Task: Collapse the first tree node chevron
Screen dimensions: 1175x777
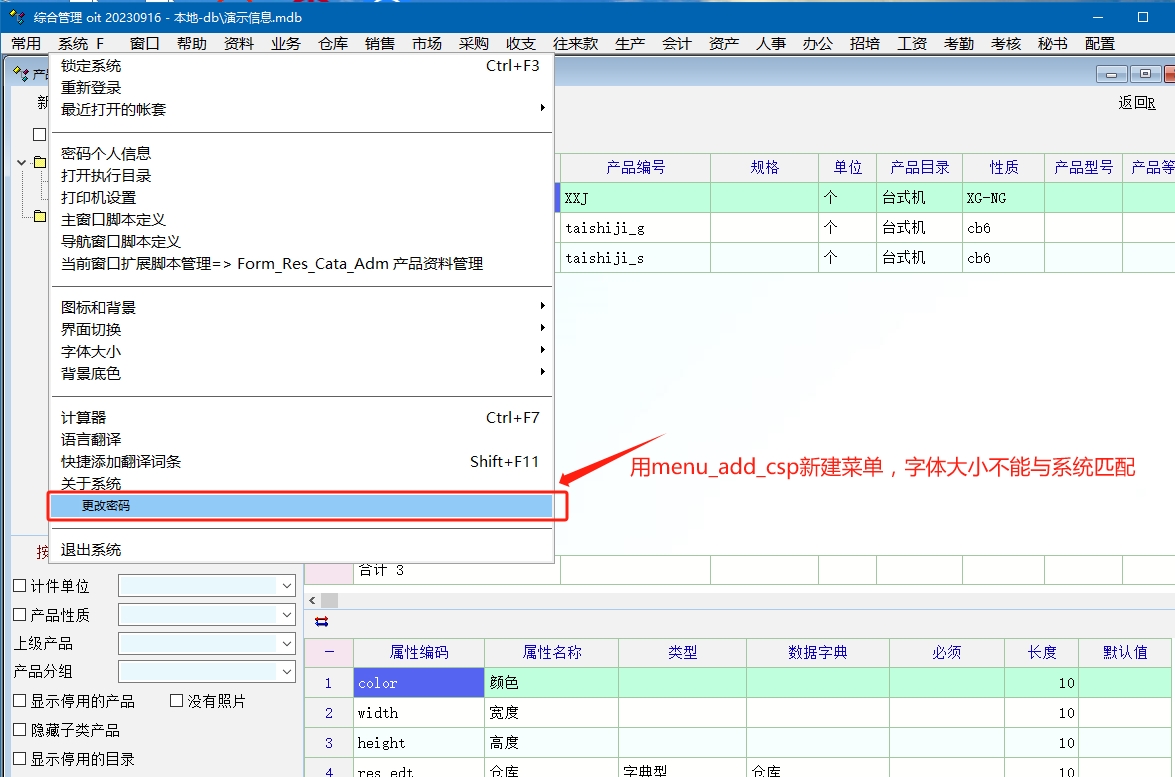Action: pyautogui.click(x=22, y=162)
